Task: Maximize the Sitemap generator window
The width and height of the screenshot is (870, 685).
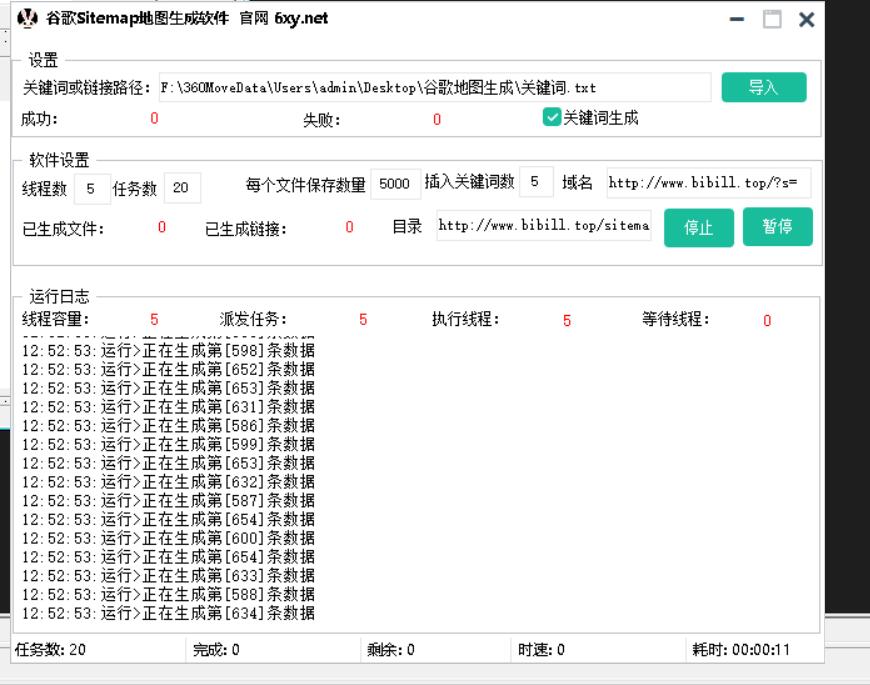Action: coord(772,19)
